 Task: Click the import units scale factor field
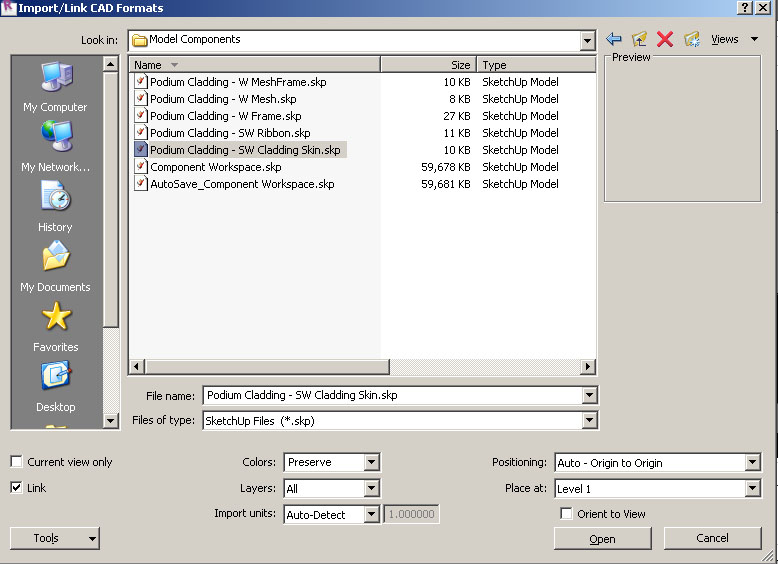[411, 514]
